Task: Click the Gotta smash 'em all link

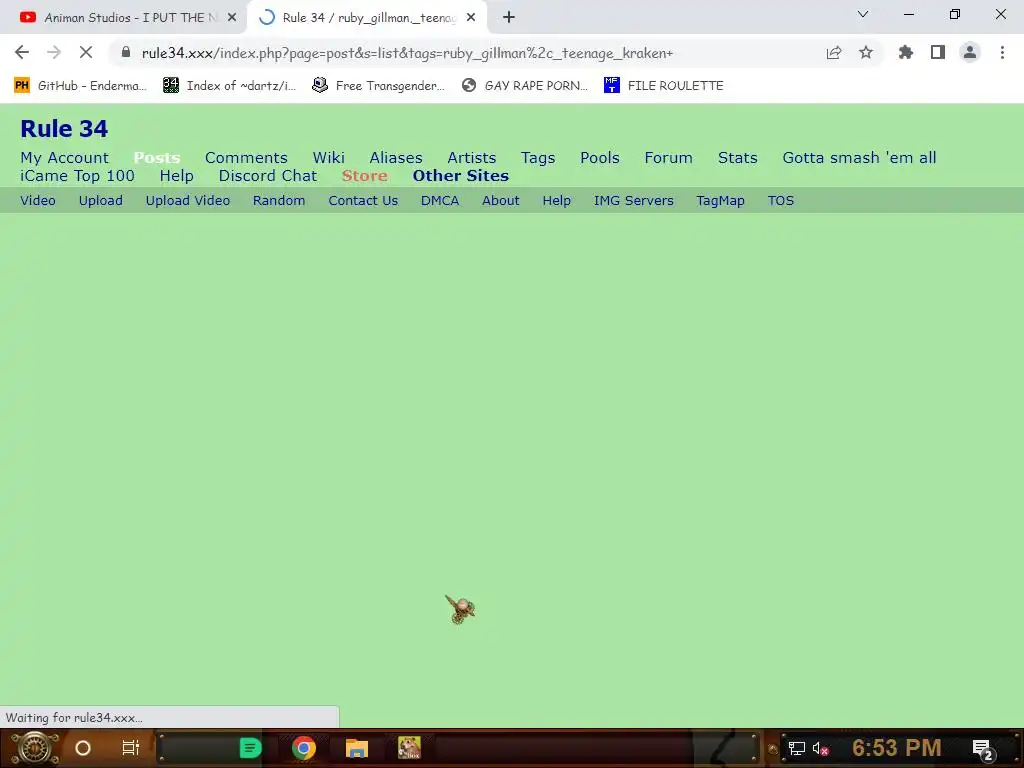Action: 859,157
